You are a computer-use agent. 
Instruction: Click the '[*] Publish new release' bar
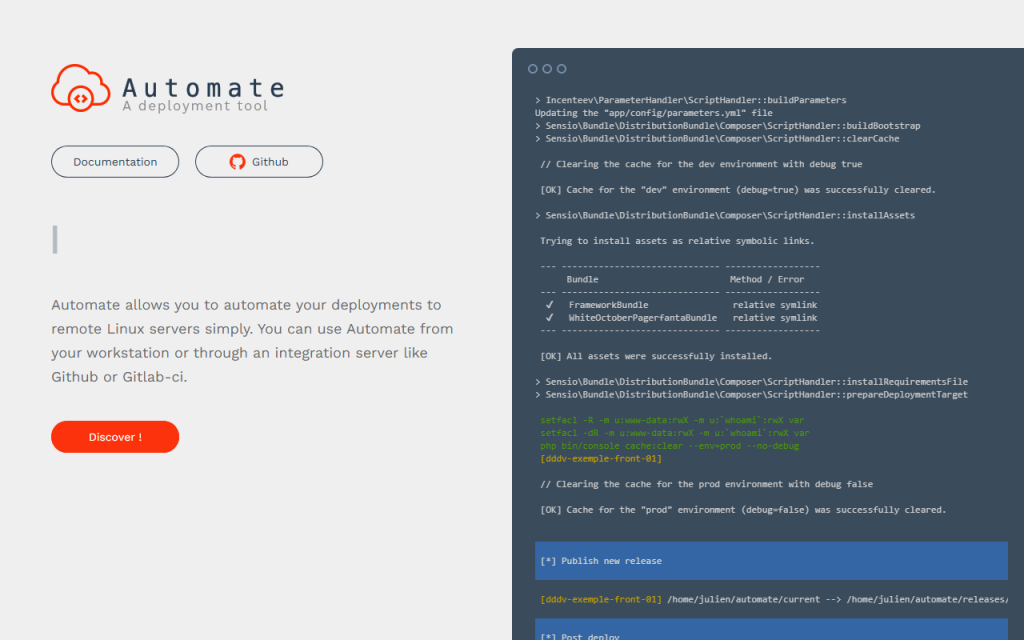[x=771, y=561]
